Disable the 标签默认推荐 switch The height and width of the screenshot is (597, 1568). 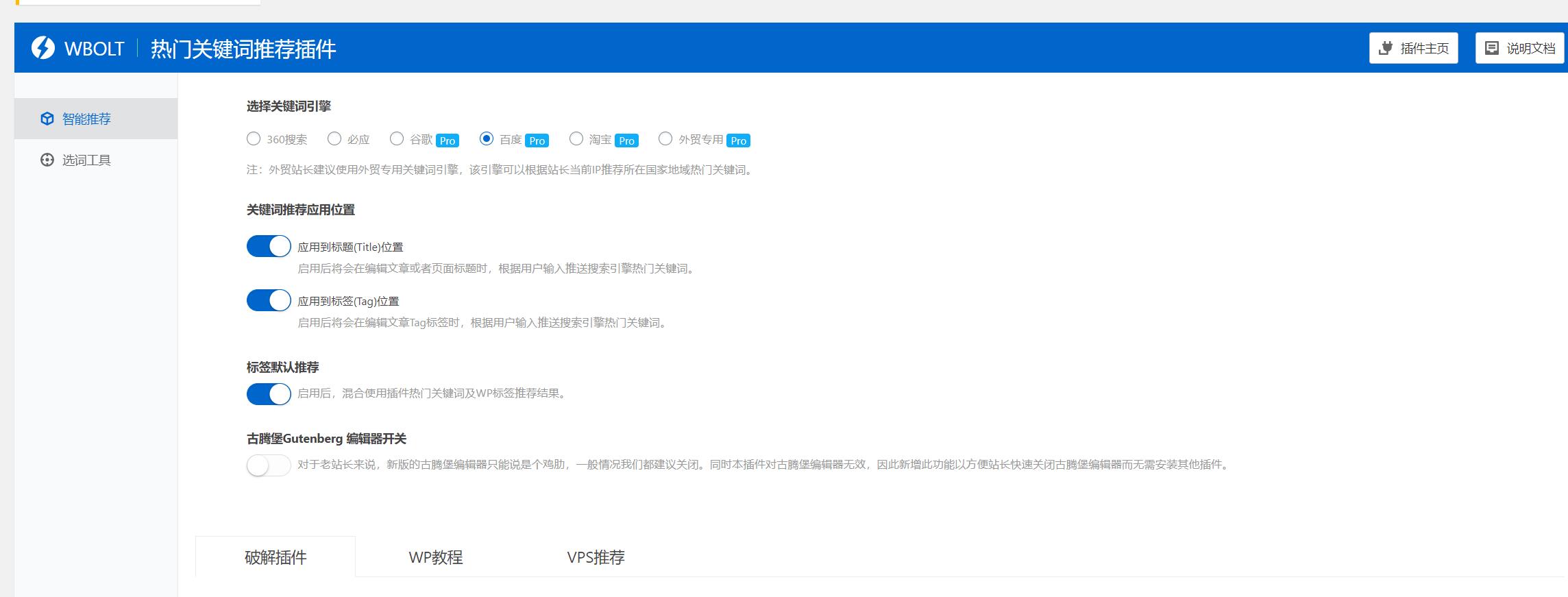coord(269,394)
